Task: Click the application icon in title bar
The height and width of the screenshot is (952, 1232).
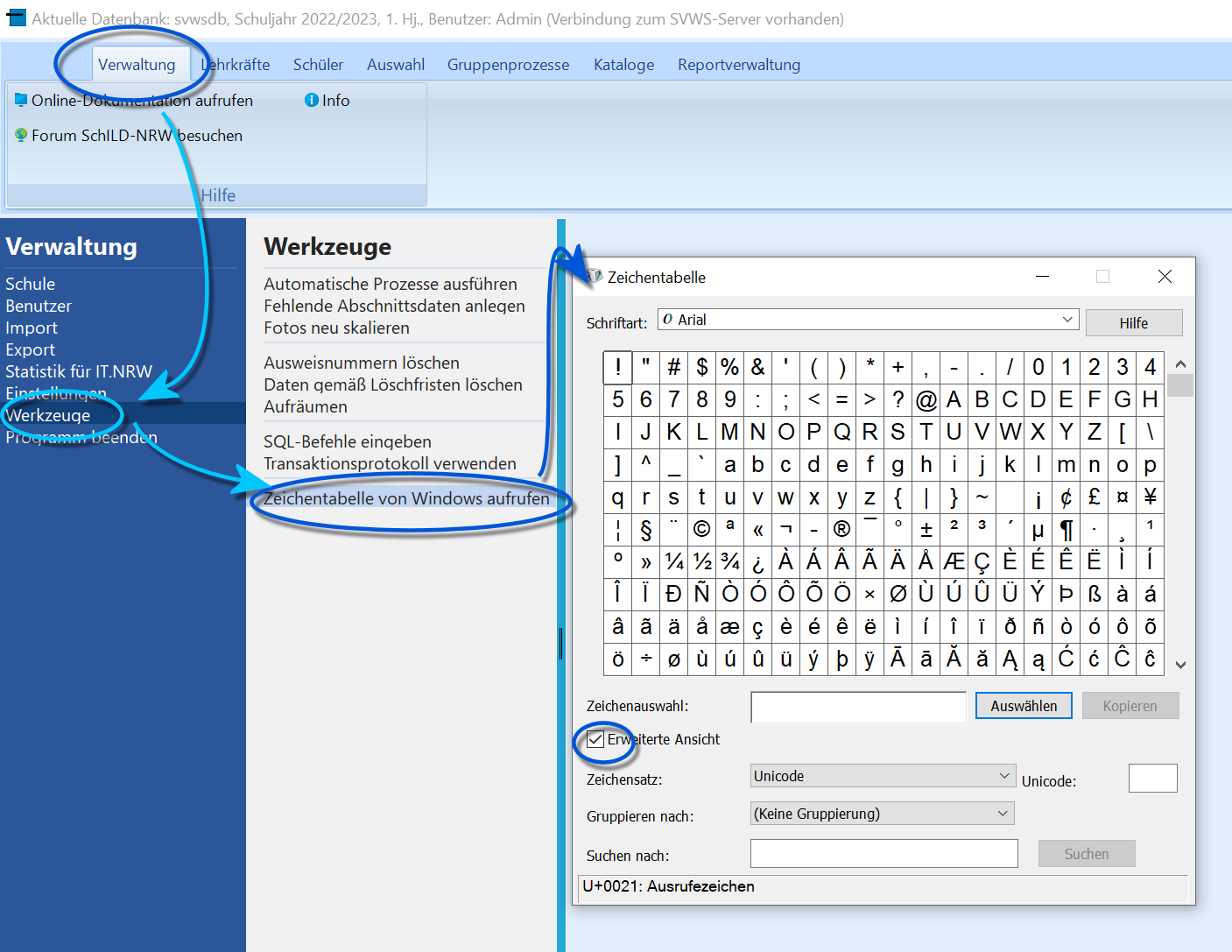Action: pos(16,18)
